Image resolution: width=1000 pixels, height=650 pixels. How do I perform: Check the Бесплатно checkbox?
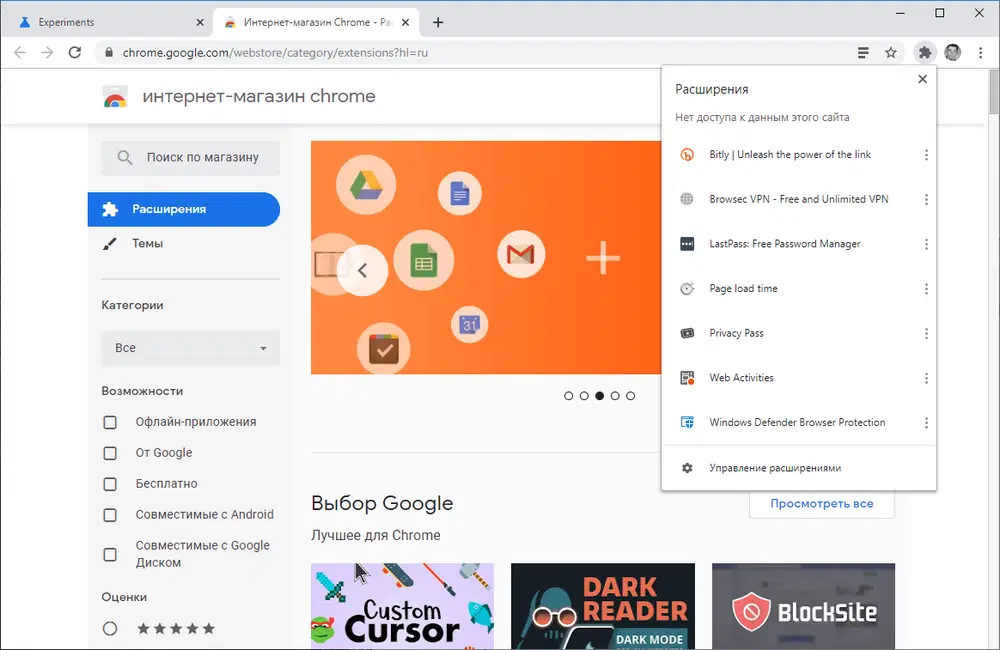point(110,484)
